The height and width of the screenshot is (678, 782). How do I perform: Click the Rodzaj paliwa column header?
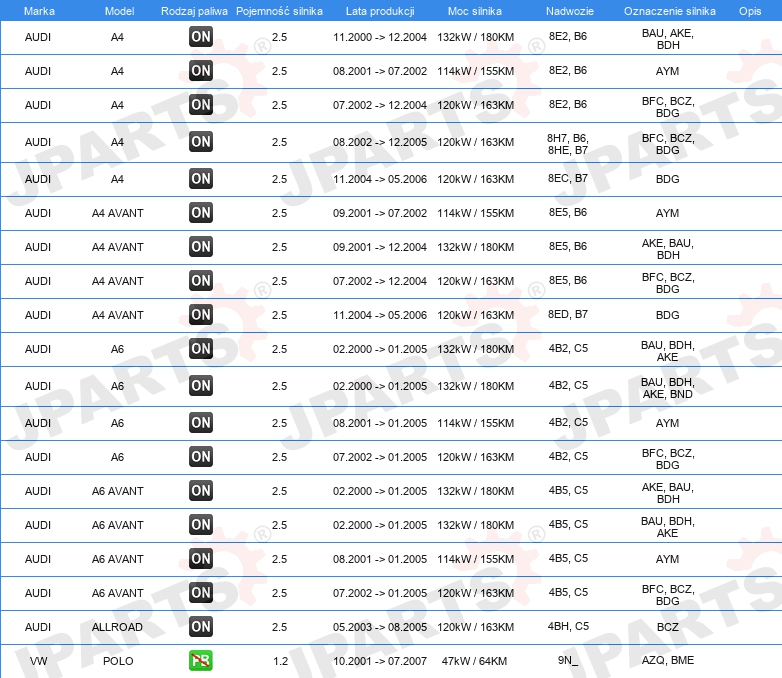point(194,11)
